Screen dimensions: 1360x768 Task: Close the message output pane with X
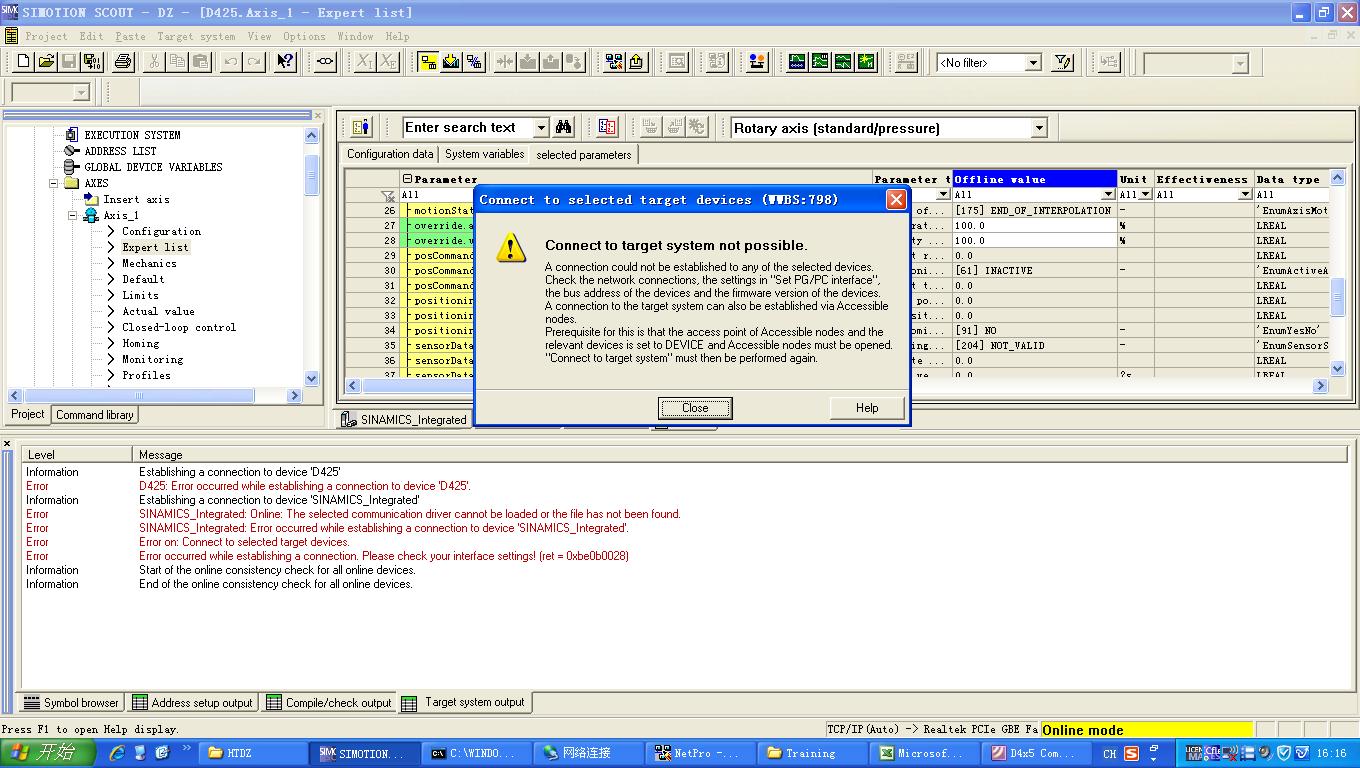pyautogui.click(x=7, y=443)
